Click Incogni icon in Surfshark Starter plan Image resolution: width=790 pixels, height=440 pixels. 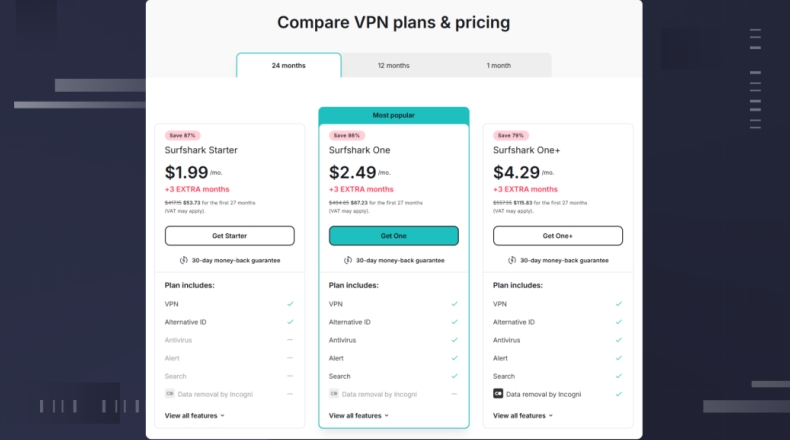click(170, 394)
